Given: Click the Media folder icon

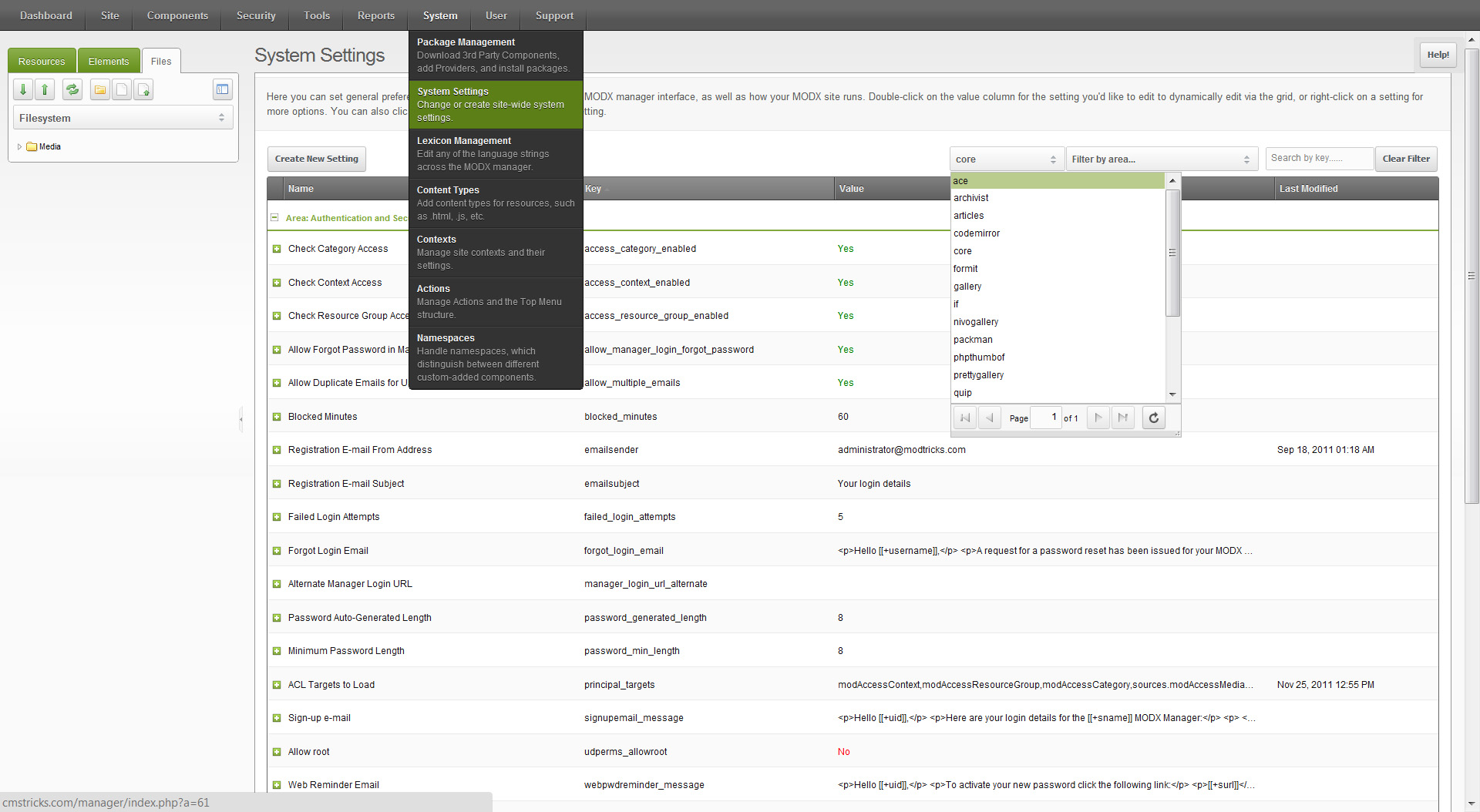Looking at the screenshot, I should (32, 146).
